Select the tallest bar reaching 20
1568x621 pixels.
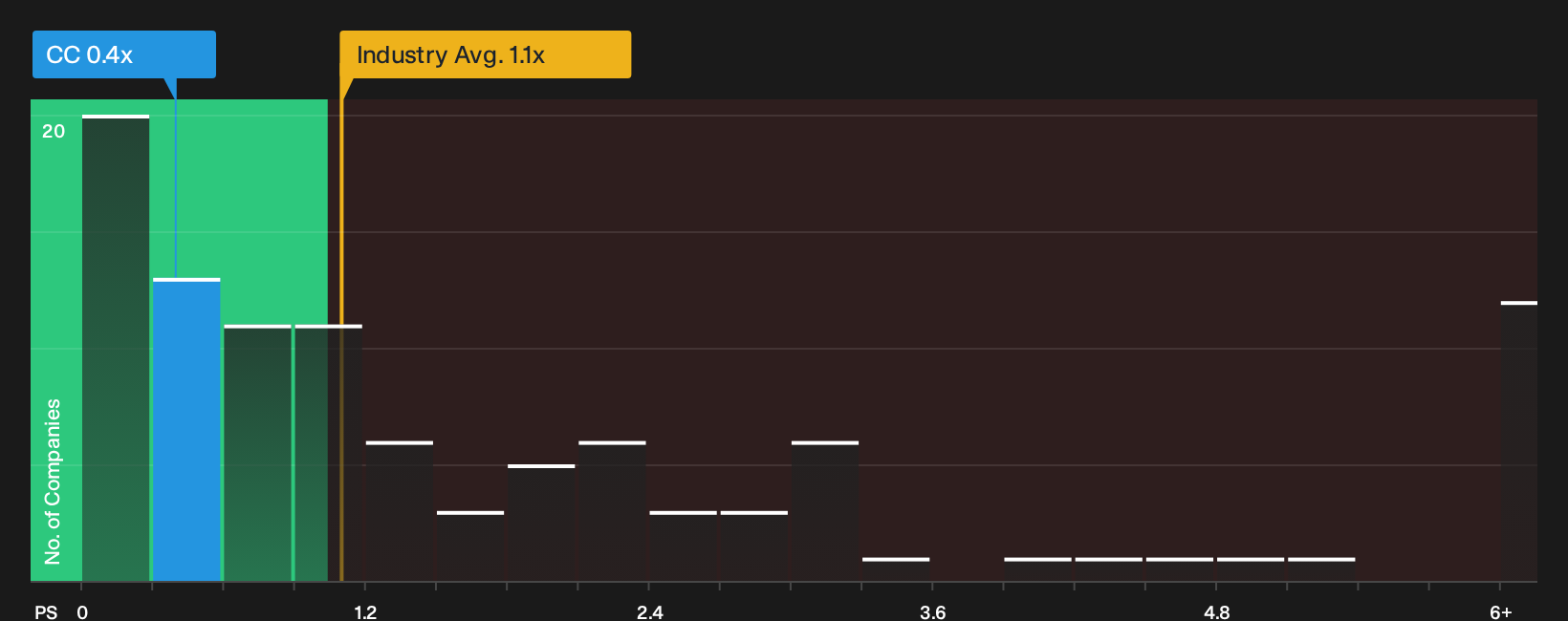[116, 348]
